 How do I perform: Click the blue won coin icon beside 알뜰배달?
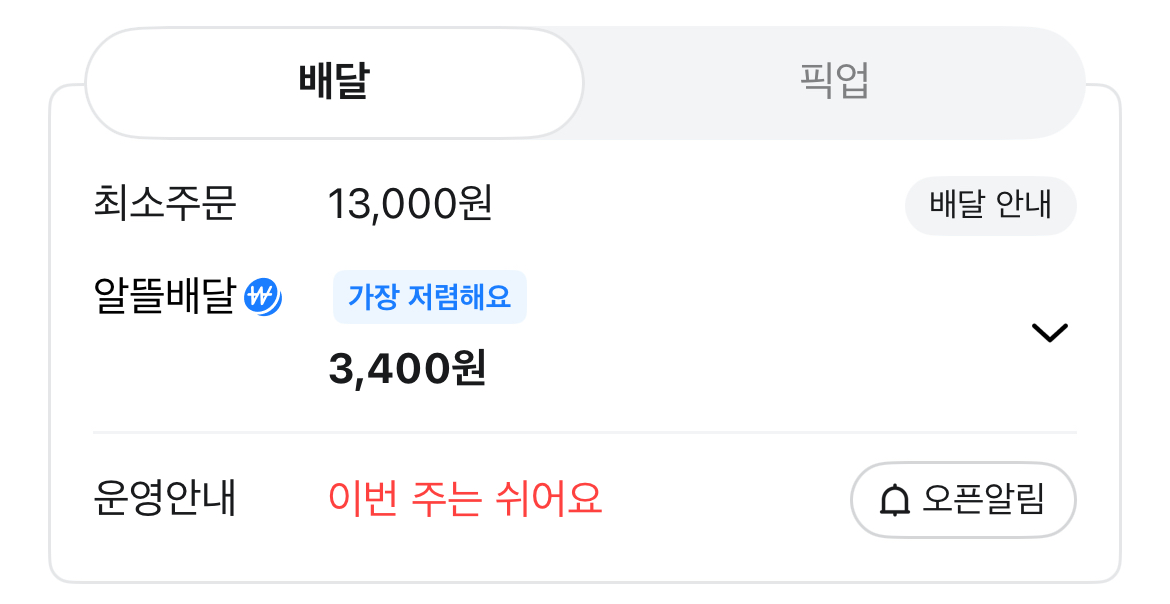[x=263, y=297]
